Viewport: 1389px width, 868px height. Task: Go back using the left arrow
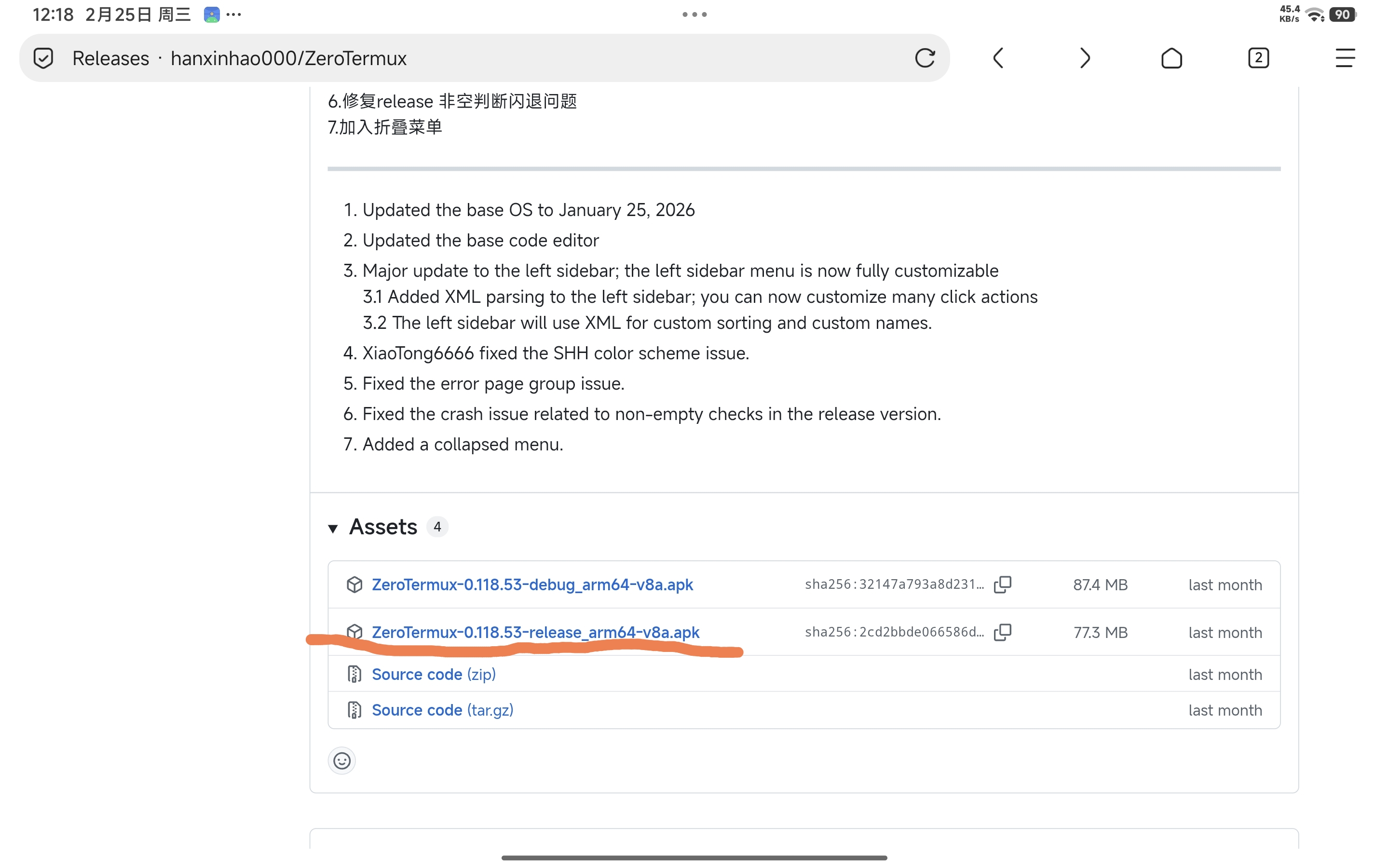click(x=998, y=58)
